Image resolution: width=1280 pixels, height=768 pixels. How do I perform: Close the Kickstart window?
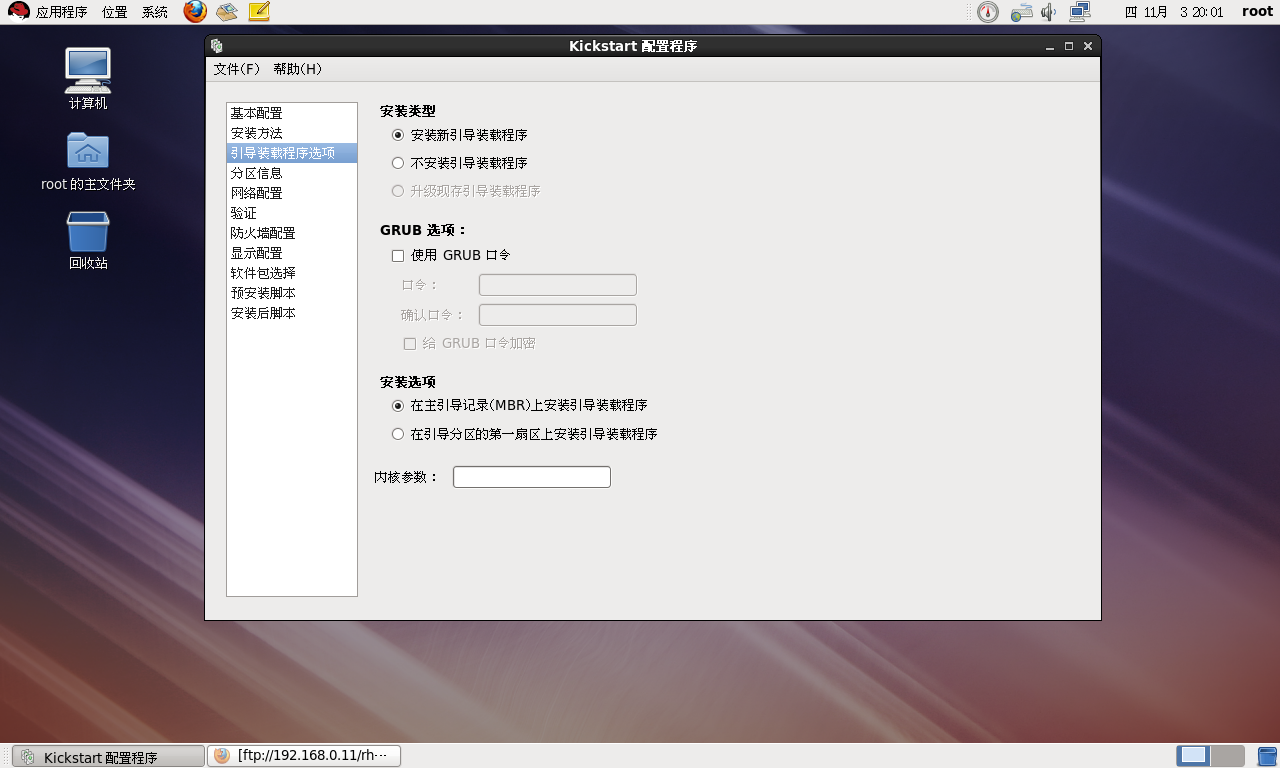(1088, 46)
